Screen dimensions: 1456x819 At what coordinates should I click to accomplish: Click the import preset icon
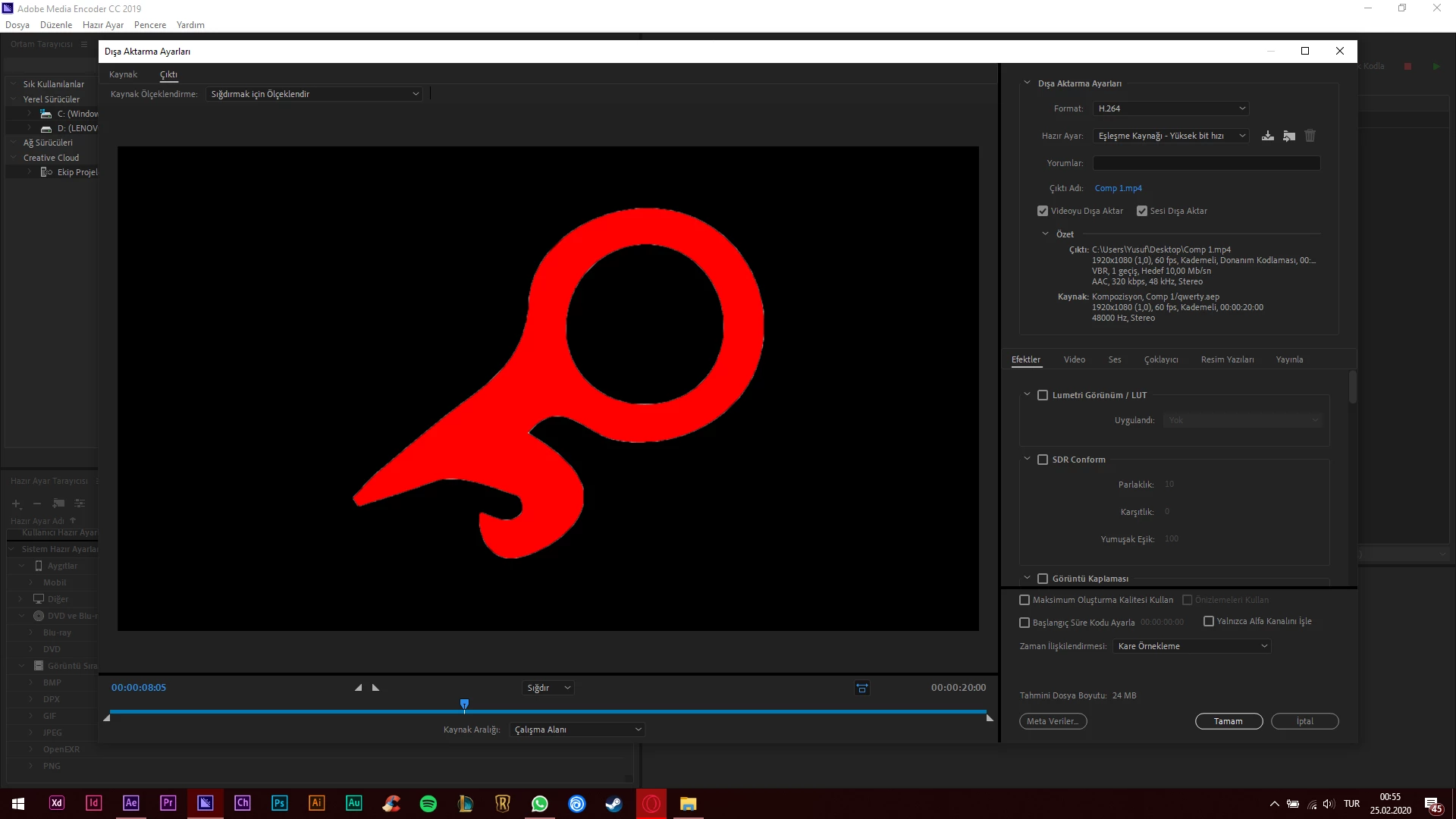pos(1289,136)
